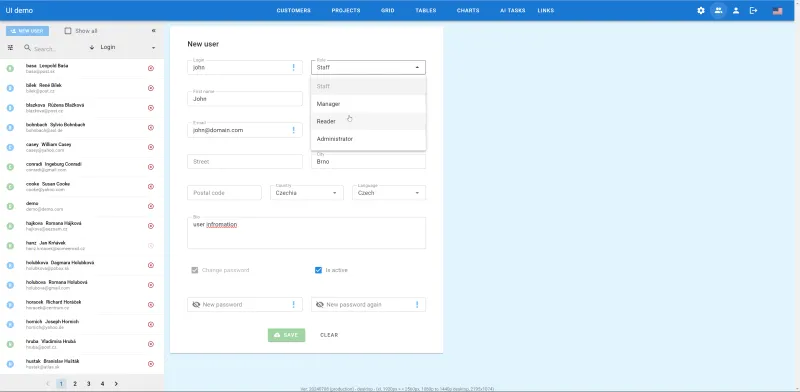Delete user bohnbach Sylvio Bohnbach
800x392 pixels.
click(x=151, y=128)
